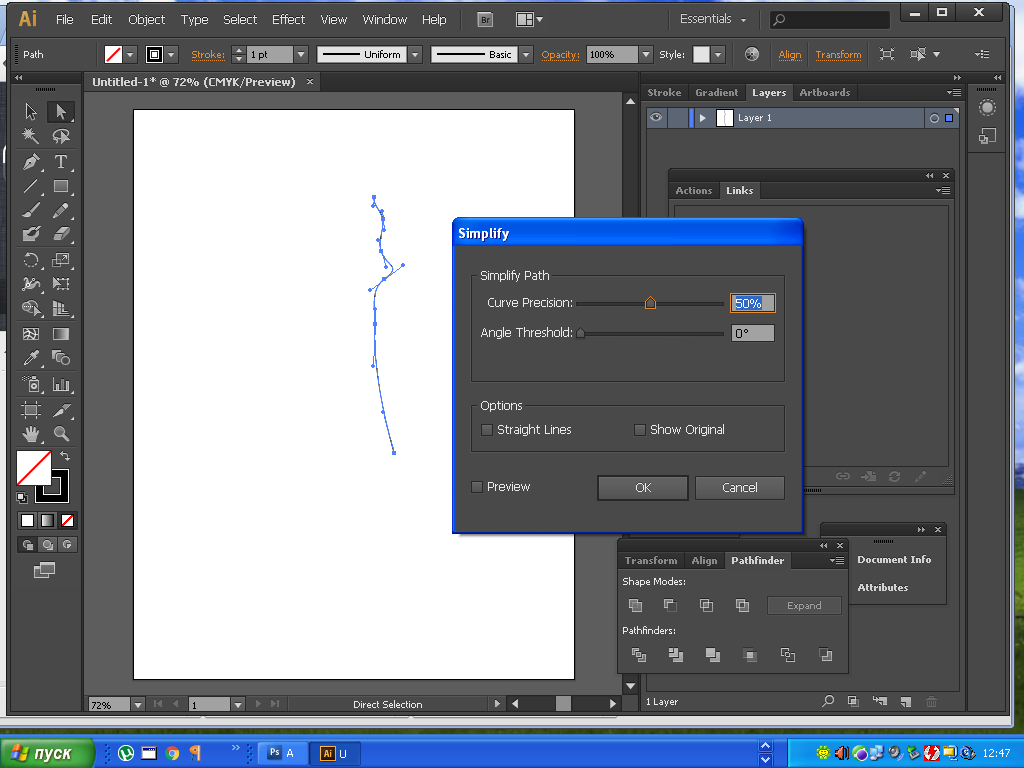Choose the Eyedropper tool
Viewport: 1024px width, 768px height.
click(31, 358)
